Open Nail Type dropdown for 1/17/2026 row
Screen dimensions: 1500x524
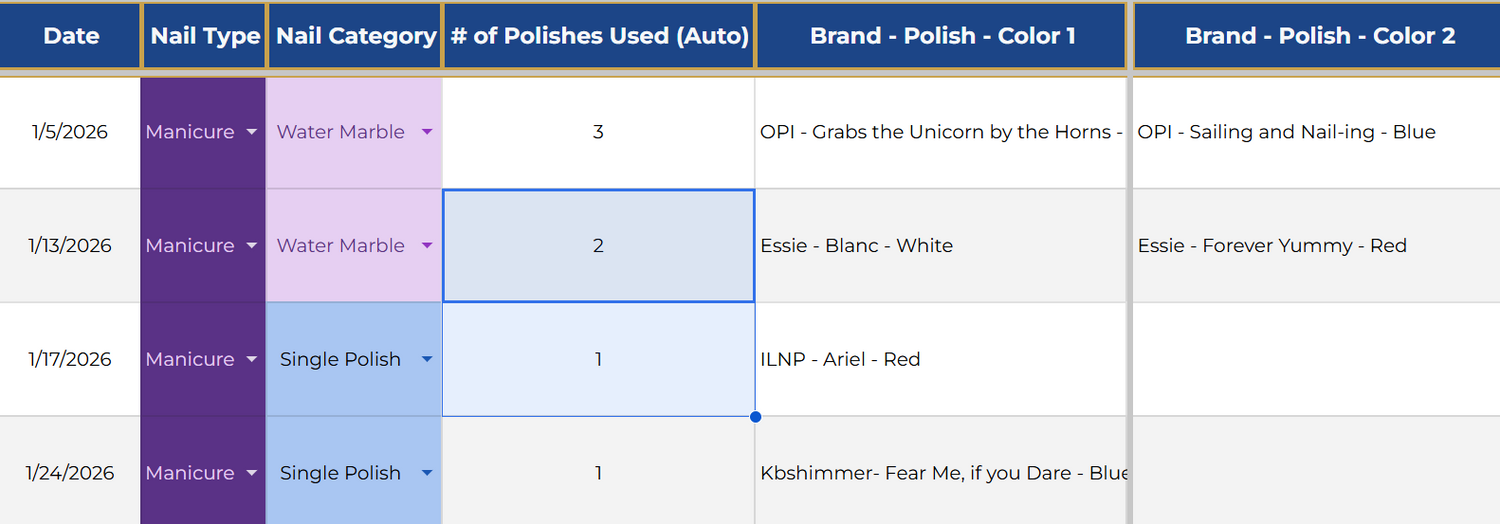[252, 360]
